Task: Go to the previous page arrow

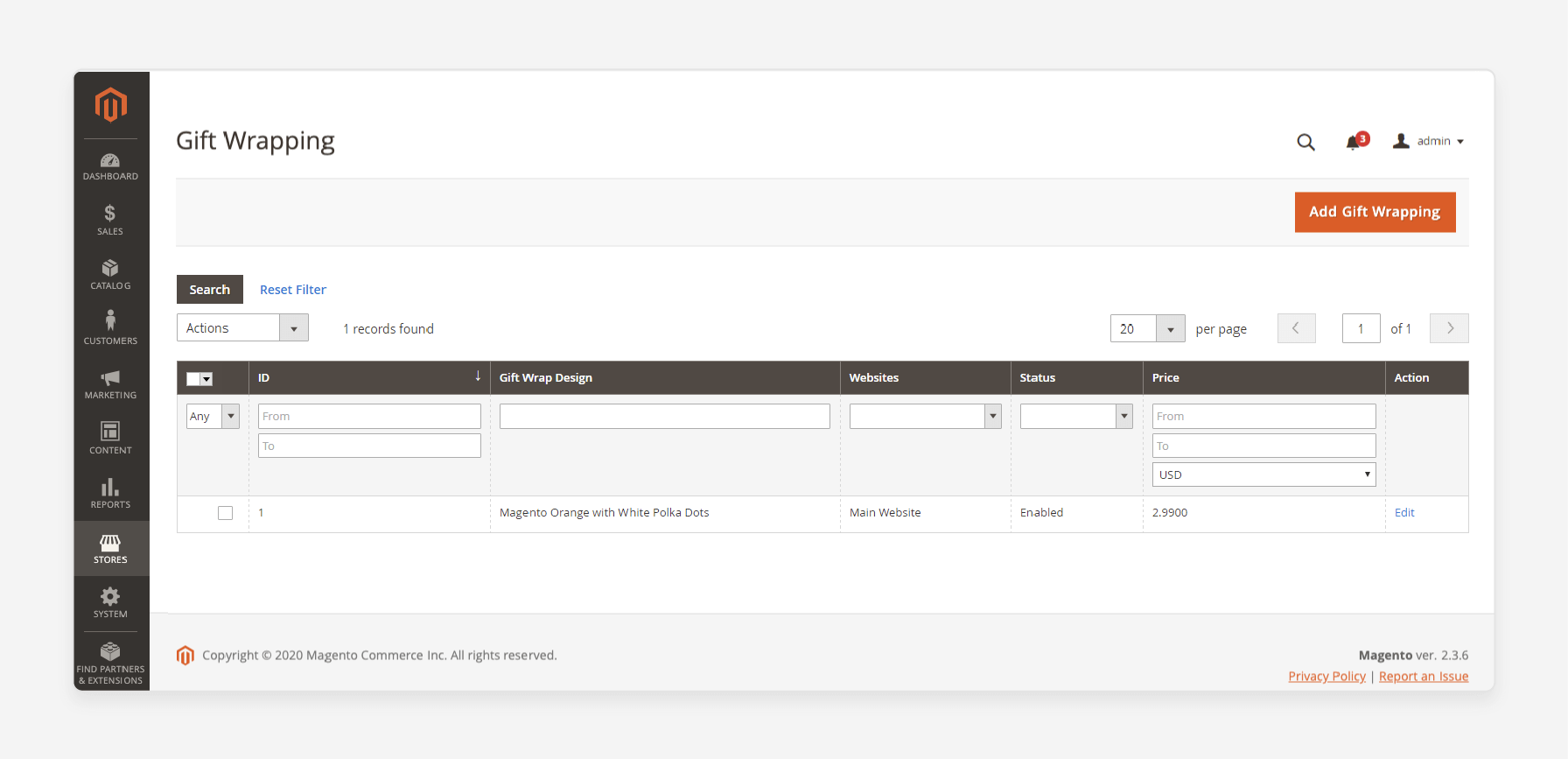Action: point(1296,328)
